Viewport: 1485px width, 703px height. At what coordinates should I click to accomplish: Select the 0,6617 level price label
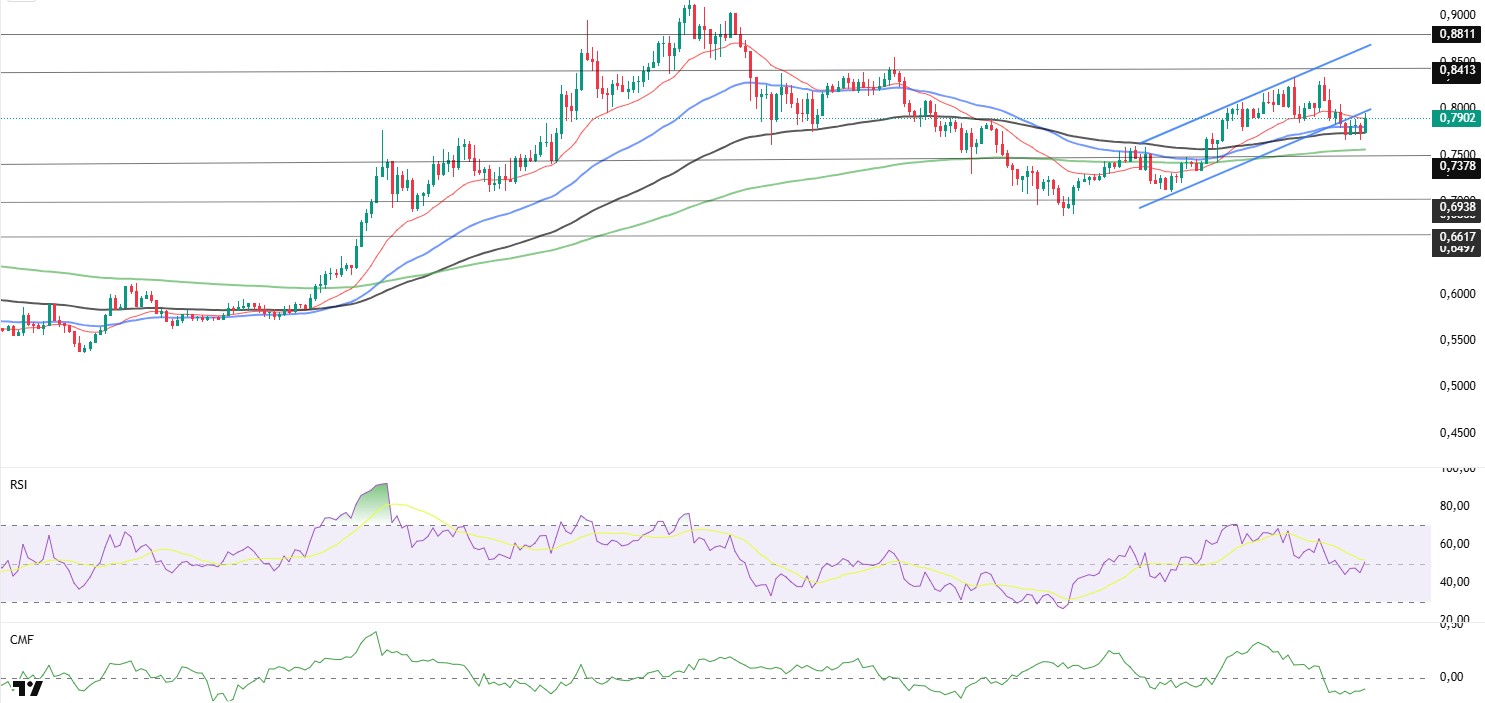tap(1457, 235)
